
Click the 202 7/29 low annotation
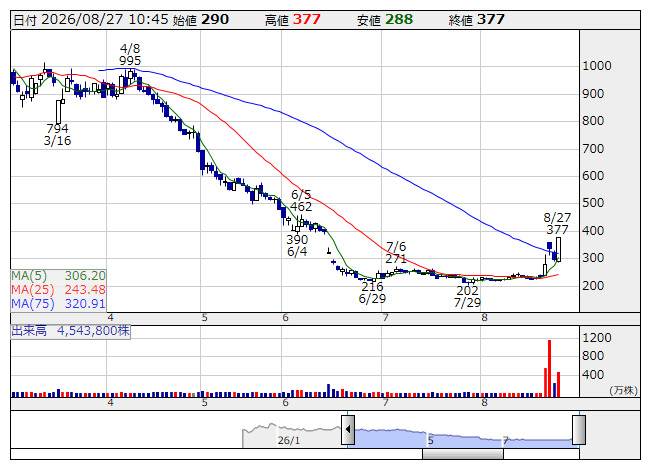pyautogui.click(x=467, y=296)
